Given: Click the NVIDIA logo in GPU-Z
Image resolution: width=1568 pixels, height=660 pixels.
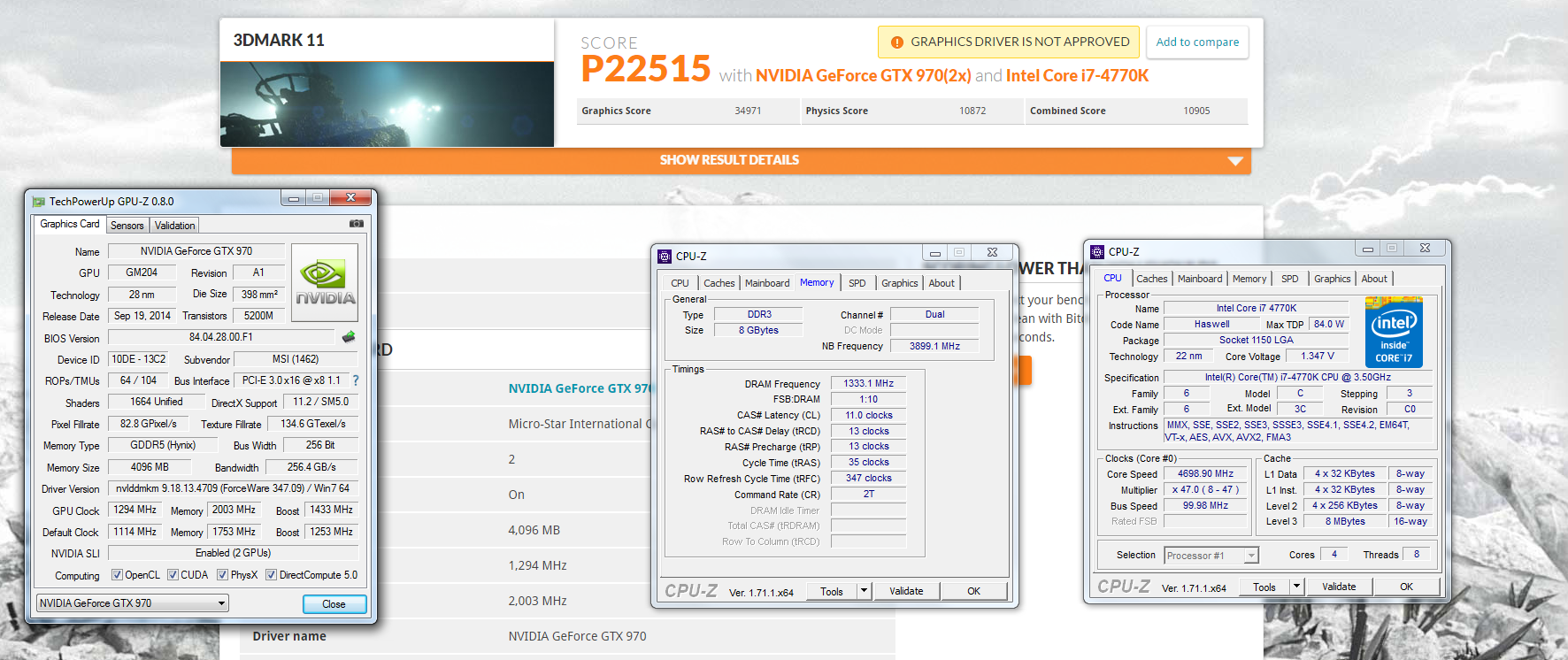Looking at the screenshot, I should 325,281.
